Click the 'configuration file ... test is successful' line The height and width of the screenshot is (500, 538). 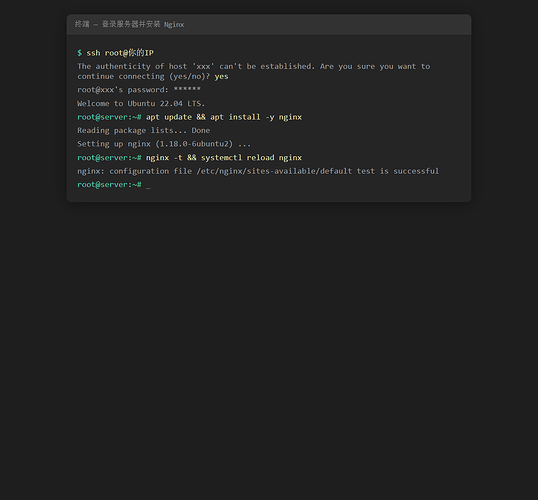pyautogui.click(x=258, y=171)
